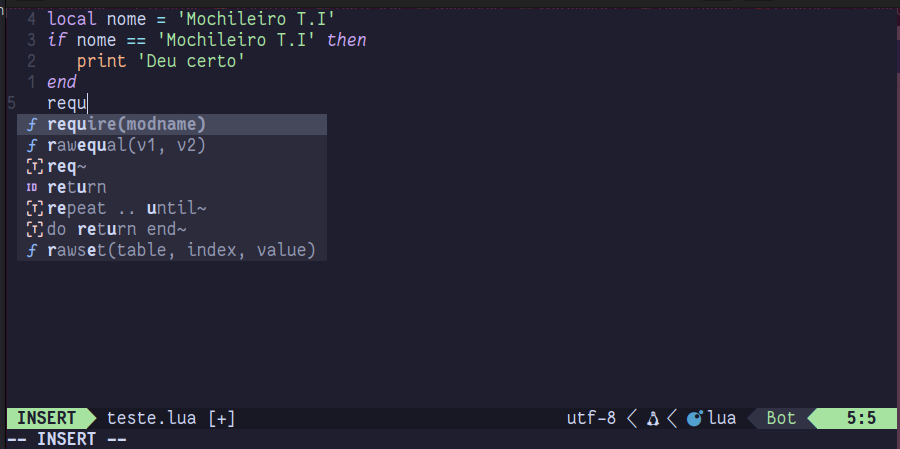Image resolution: width=900 pixels, height=449 pixels.
Task: Pick the return keyword suggestion
Action: click(x=76, y=187)
